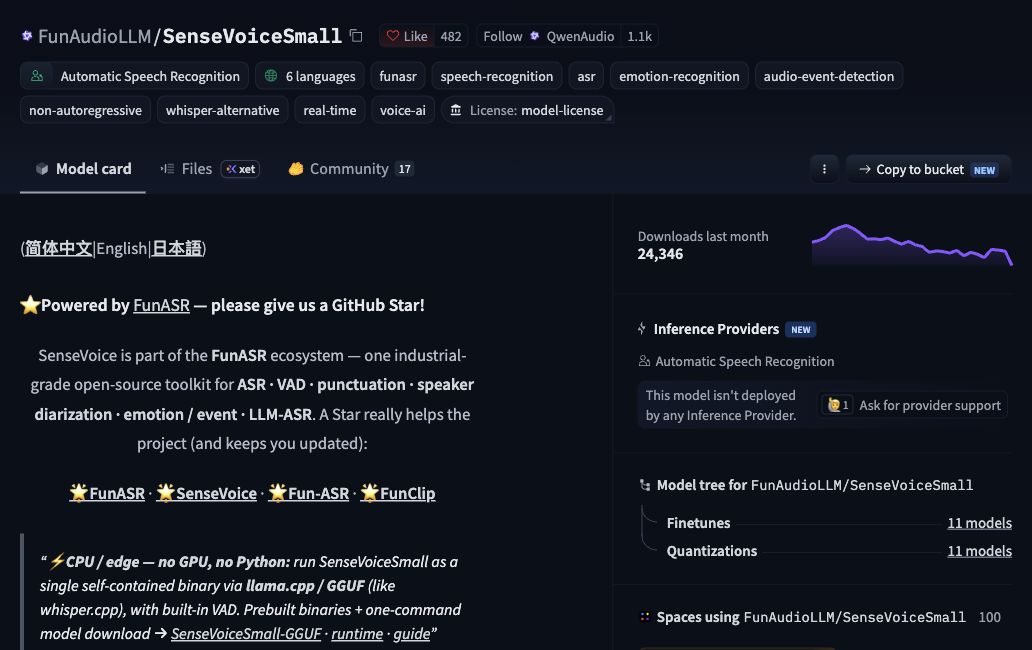This screenshot has height=650, width=1032.
Task: Select the whisper-alternative tag
Action: pyautogui.click(x=222, y=111)
